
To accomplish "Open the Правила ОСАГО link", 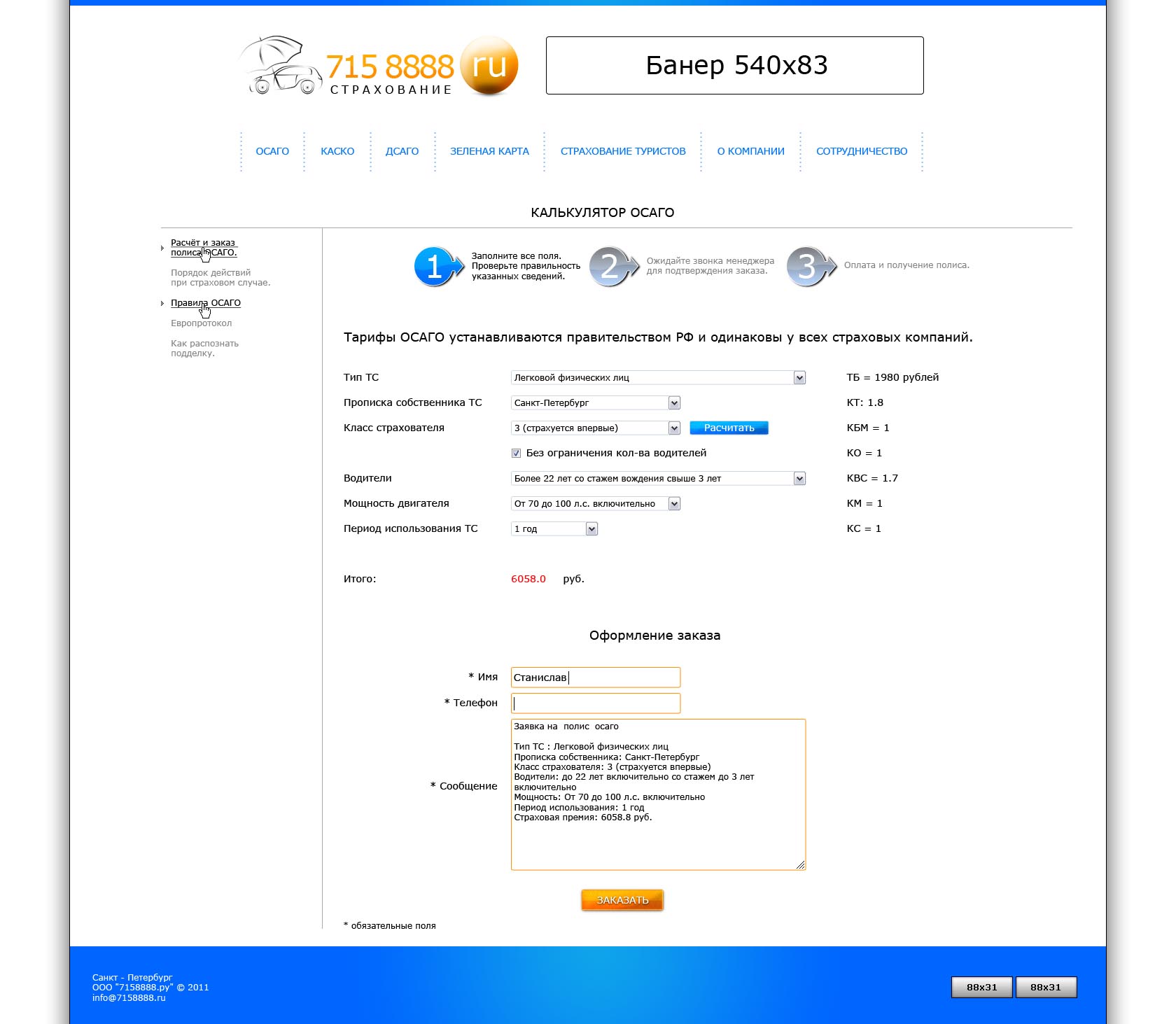I will [x=206, y=303].
